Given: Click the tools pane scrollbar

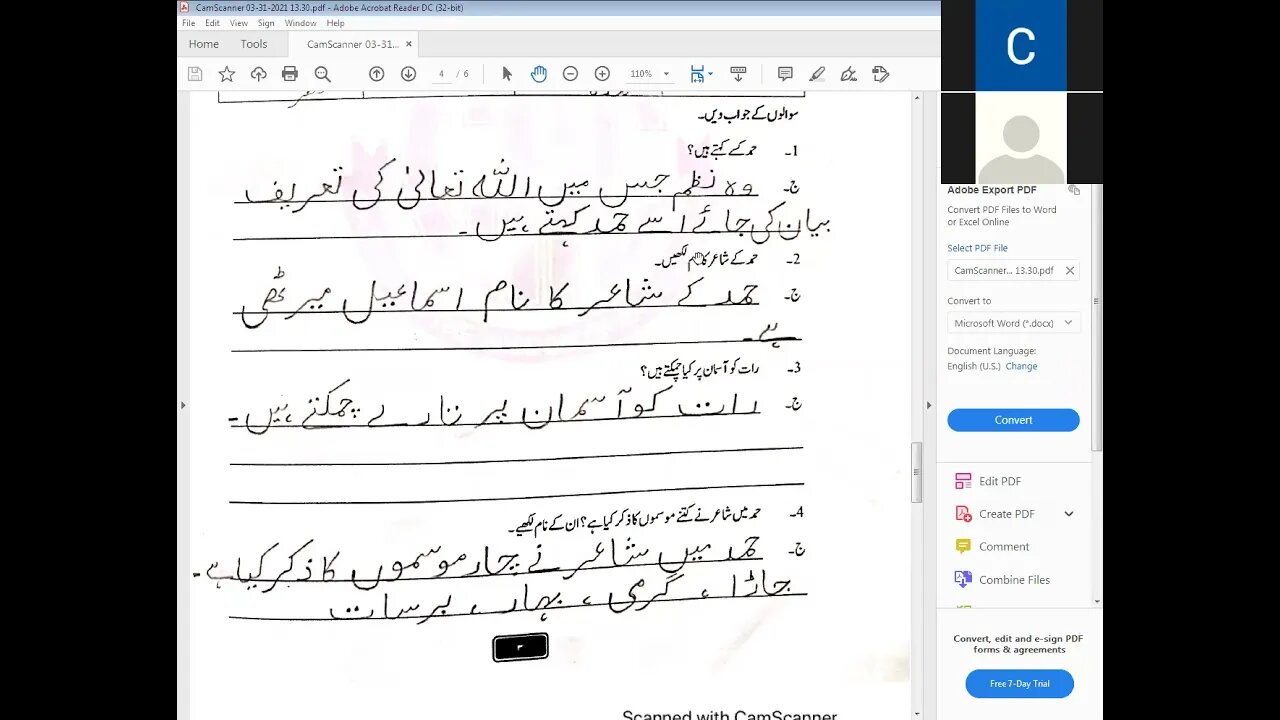Looking at the screenshot, I should [x=1097, y=320].
